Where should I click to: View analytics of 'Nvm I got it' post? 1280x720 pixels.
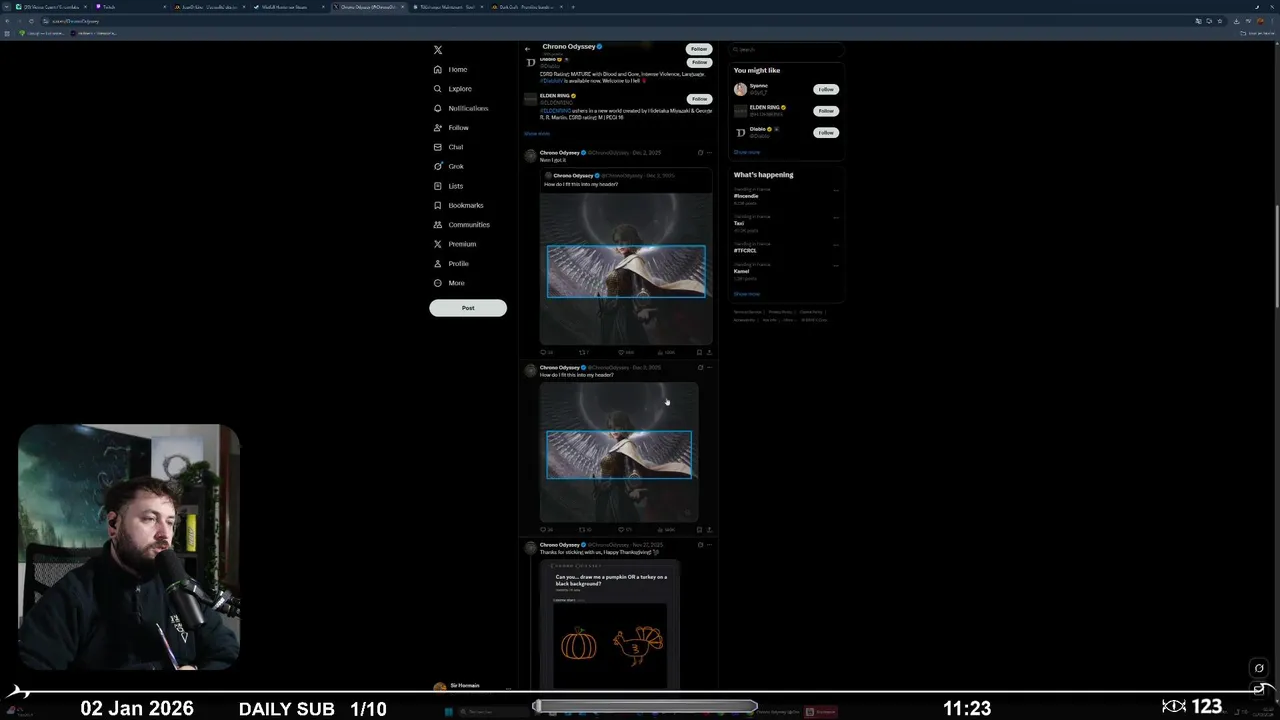tap(667, 352)
